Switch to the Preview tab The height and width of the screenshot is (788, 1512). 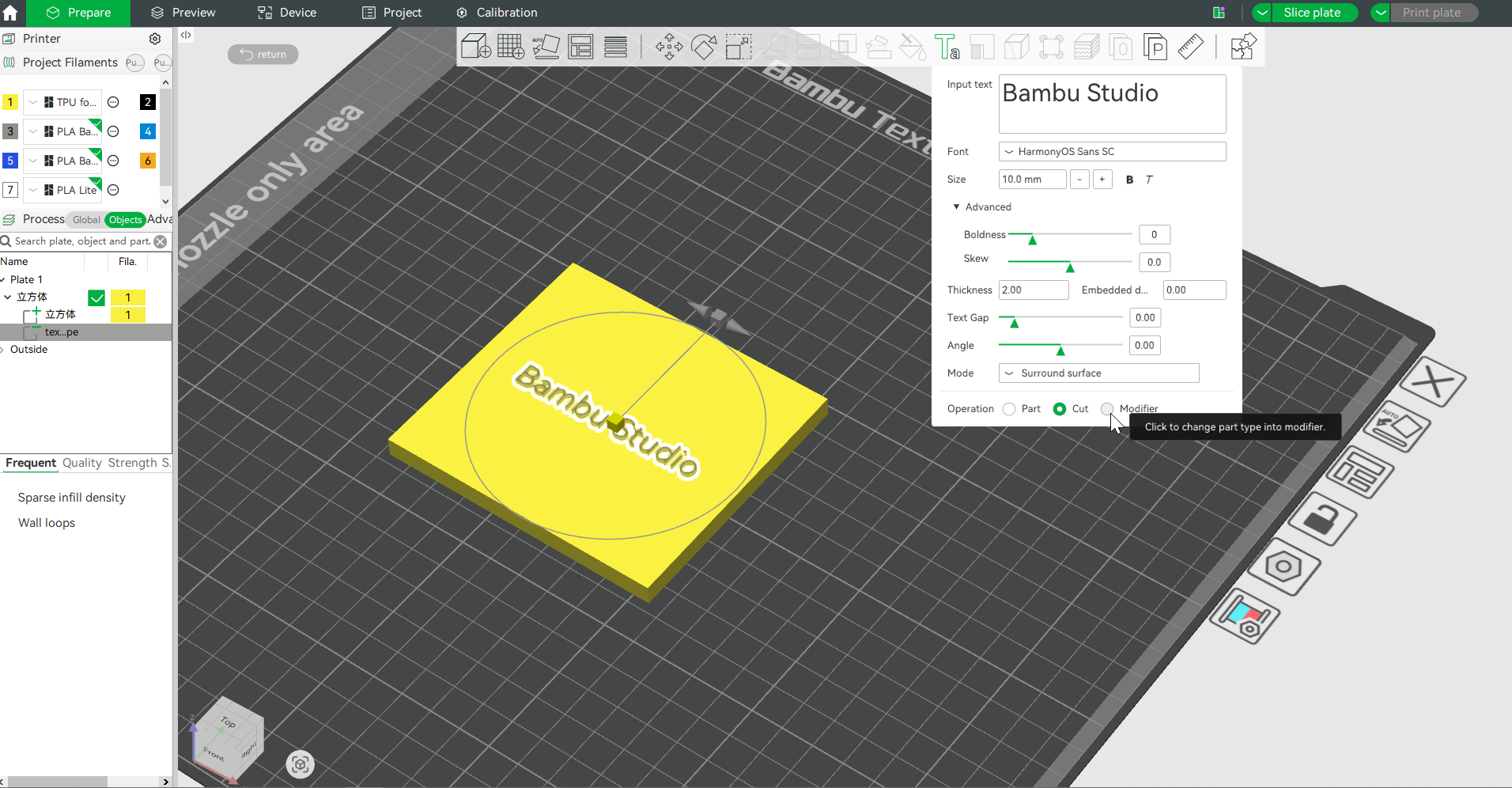[183, 13]
